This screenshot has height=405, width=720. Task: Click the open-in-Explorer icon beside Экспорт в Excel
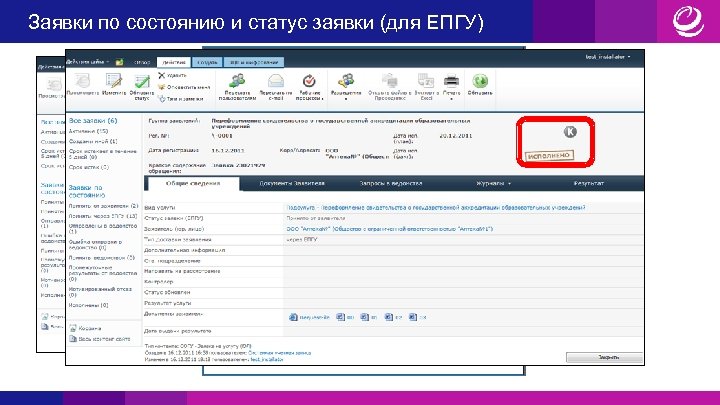tap(390, 81)
